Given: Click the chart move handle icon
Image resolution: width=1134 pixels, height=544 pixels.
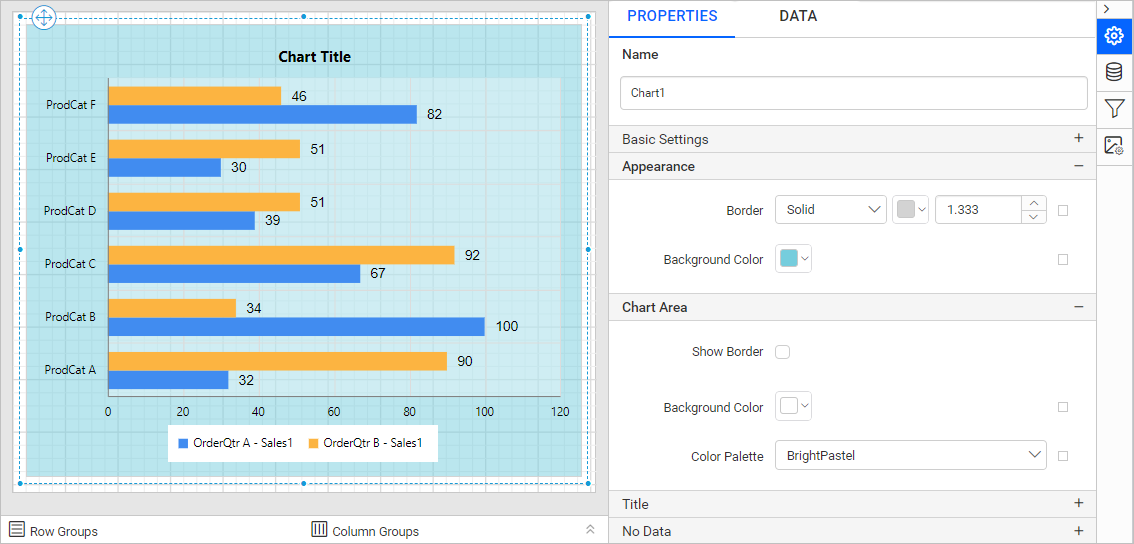Looking at the screenshot, I should click(x=45, y=18).
